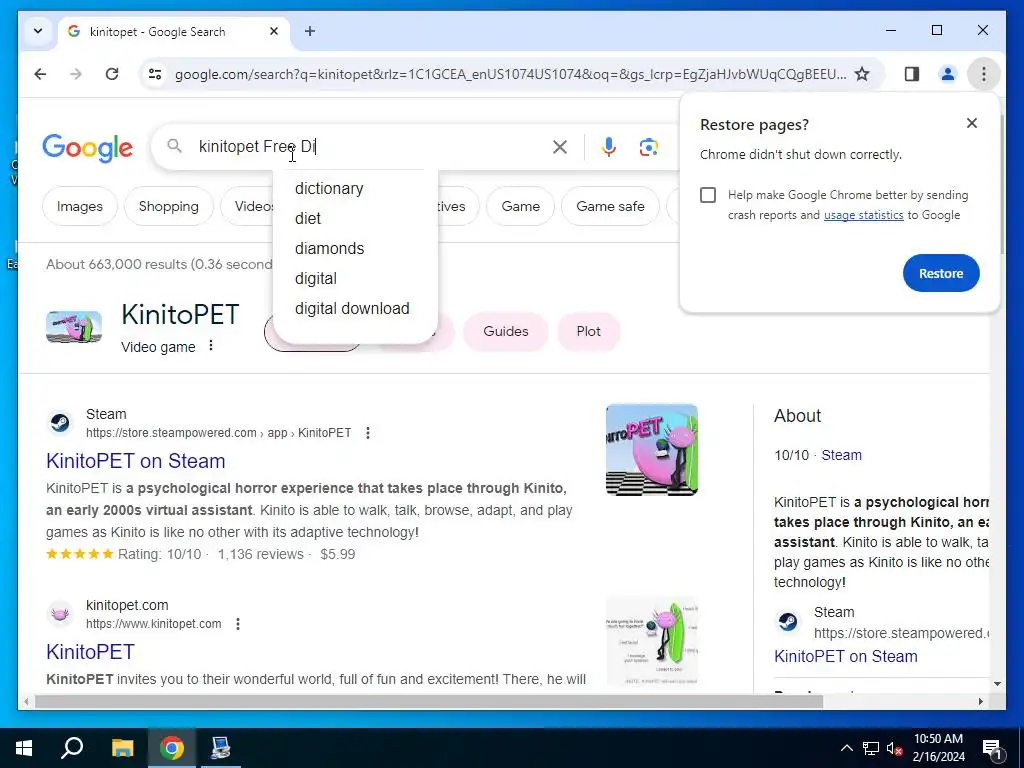
Task: Clear the search box text
Action: tap(560, 147)
